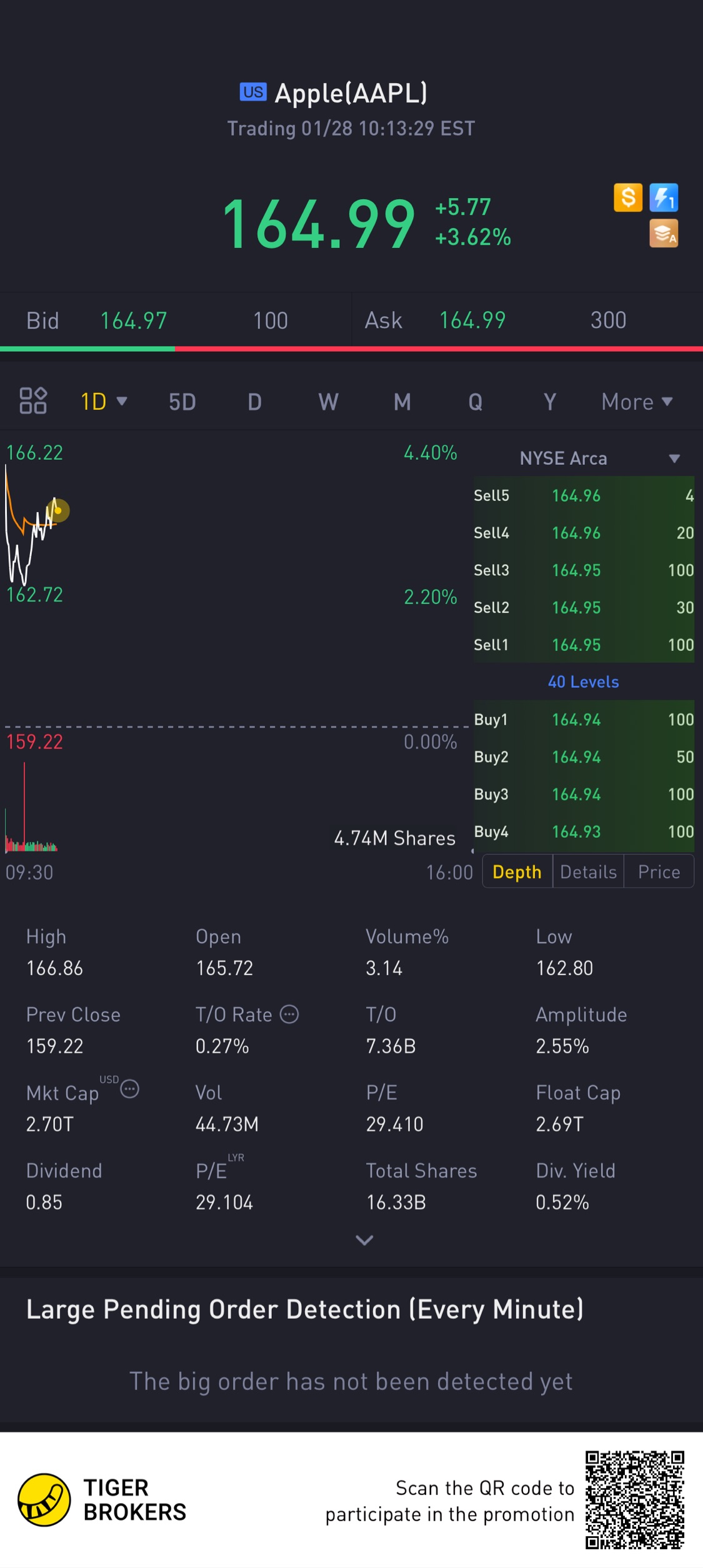This screenshot has height=1568, width=703.
Task: Tap the orange stacked layers icon
Action: coord(663,234)
